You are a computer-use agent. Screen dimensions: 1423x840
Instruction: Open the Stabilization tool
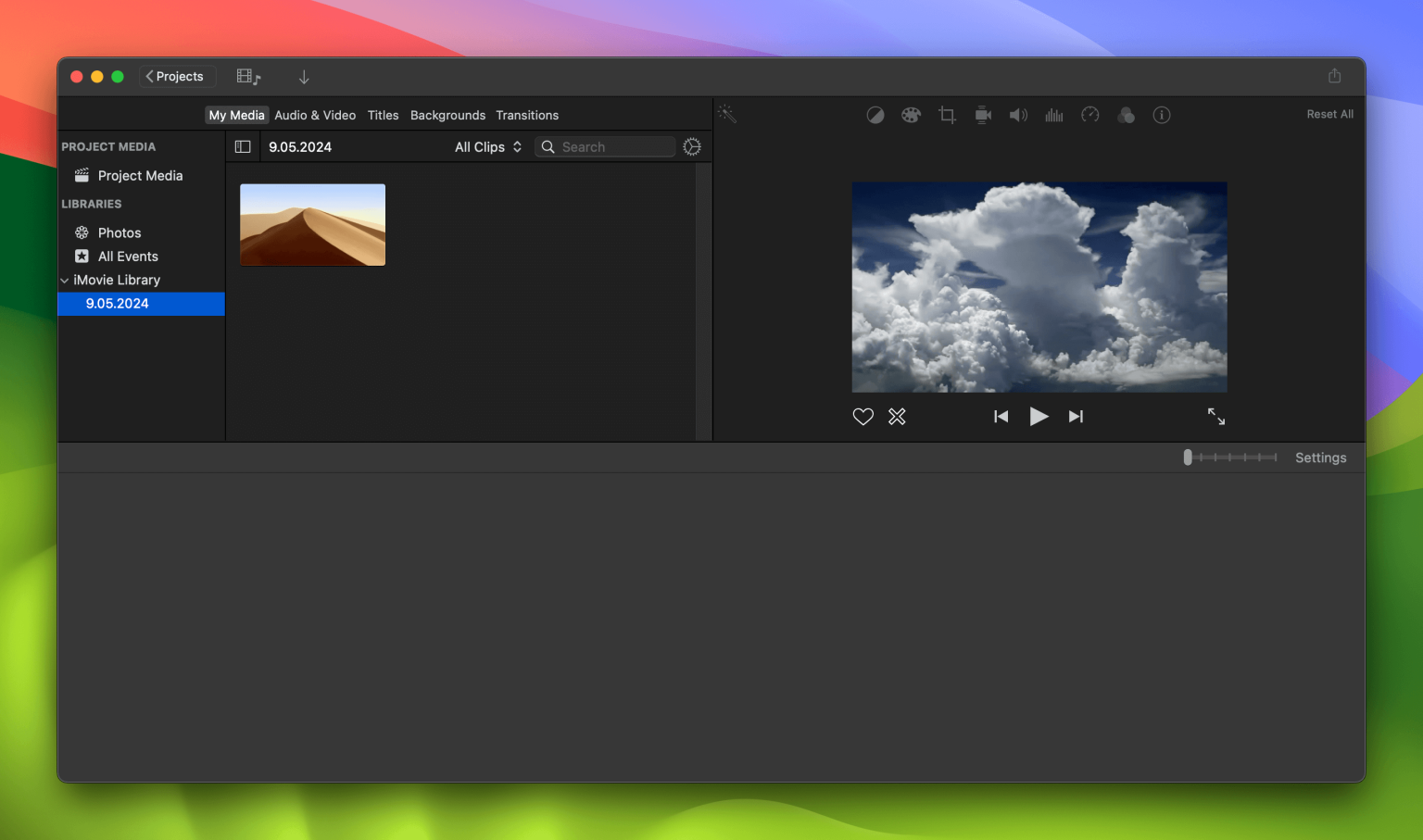982,114
